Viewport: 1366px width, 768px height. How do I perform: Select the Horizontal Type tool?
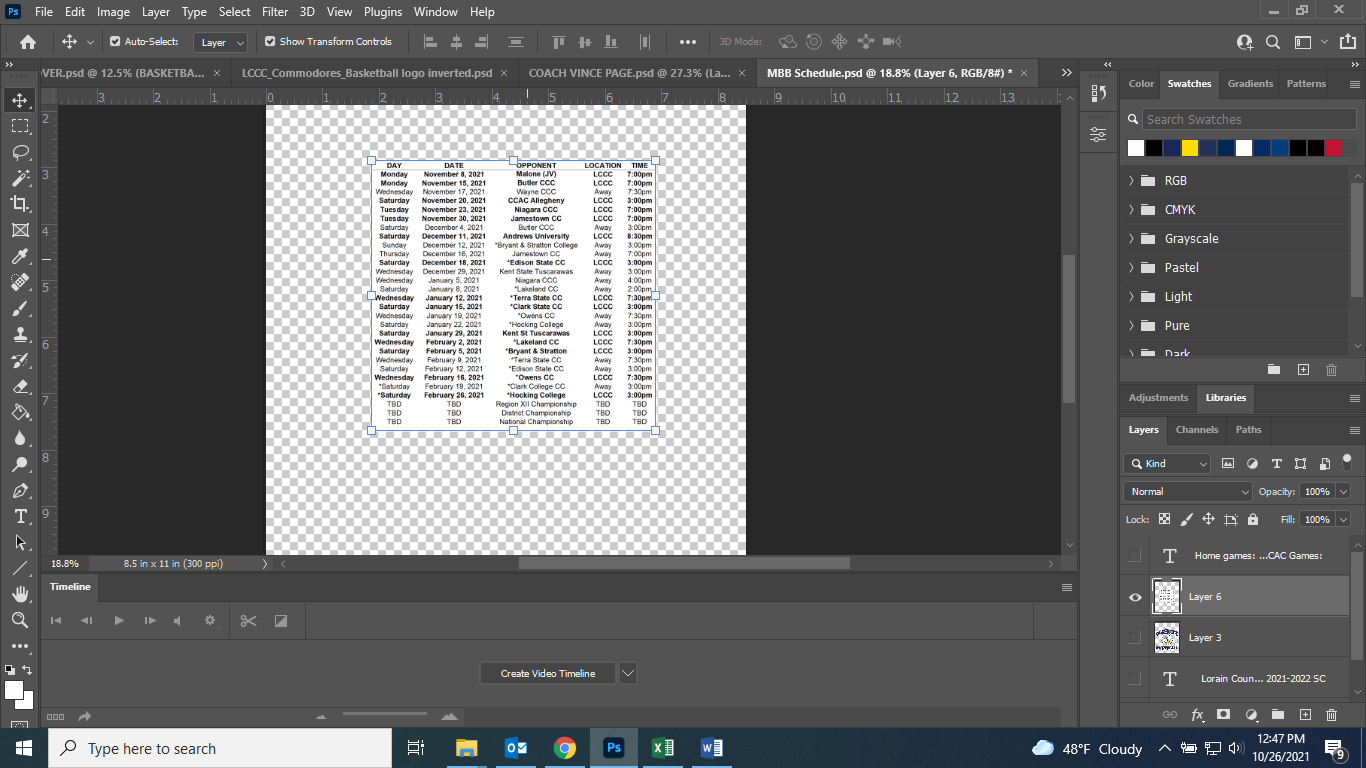click(x=20, y=518)
